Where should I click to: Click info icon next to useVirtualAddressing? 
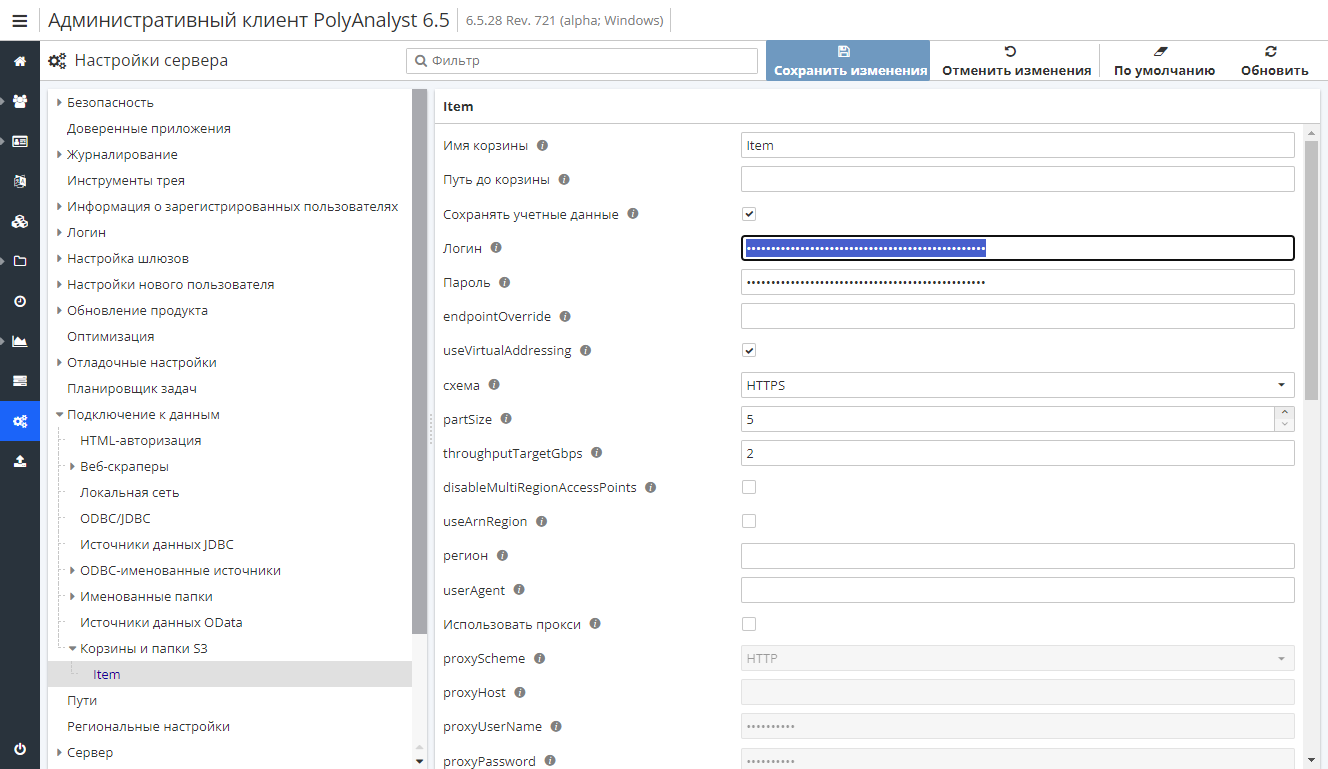click(x=586, y=350)
